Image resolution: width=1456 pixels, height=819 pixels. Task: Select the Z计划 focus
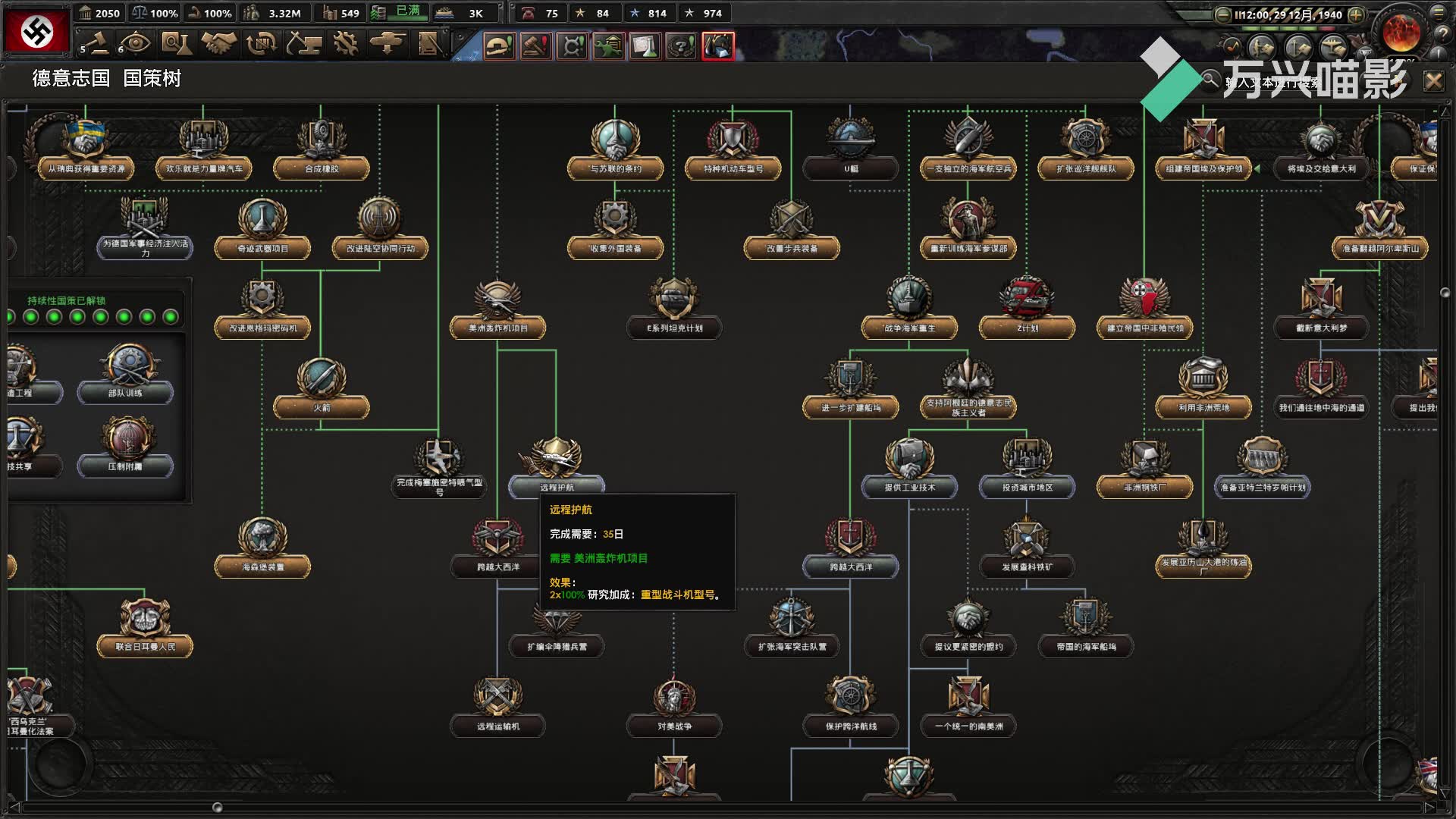click(1028, 309)
